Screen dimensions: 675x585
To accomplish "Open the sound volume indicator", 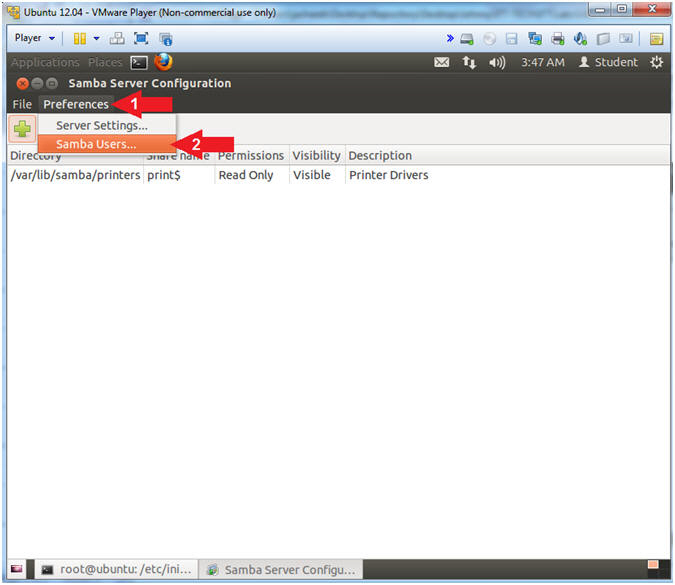I will [497, 63].
